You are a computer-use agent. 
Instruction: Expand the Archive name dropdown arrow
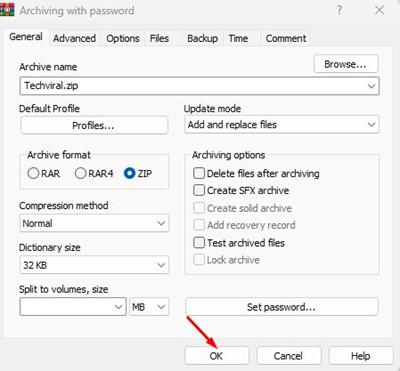[371, 86]
